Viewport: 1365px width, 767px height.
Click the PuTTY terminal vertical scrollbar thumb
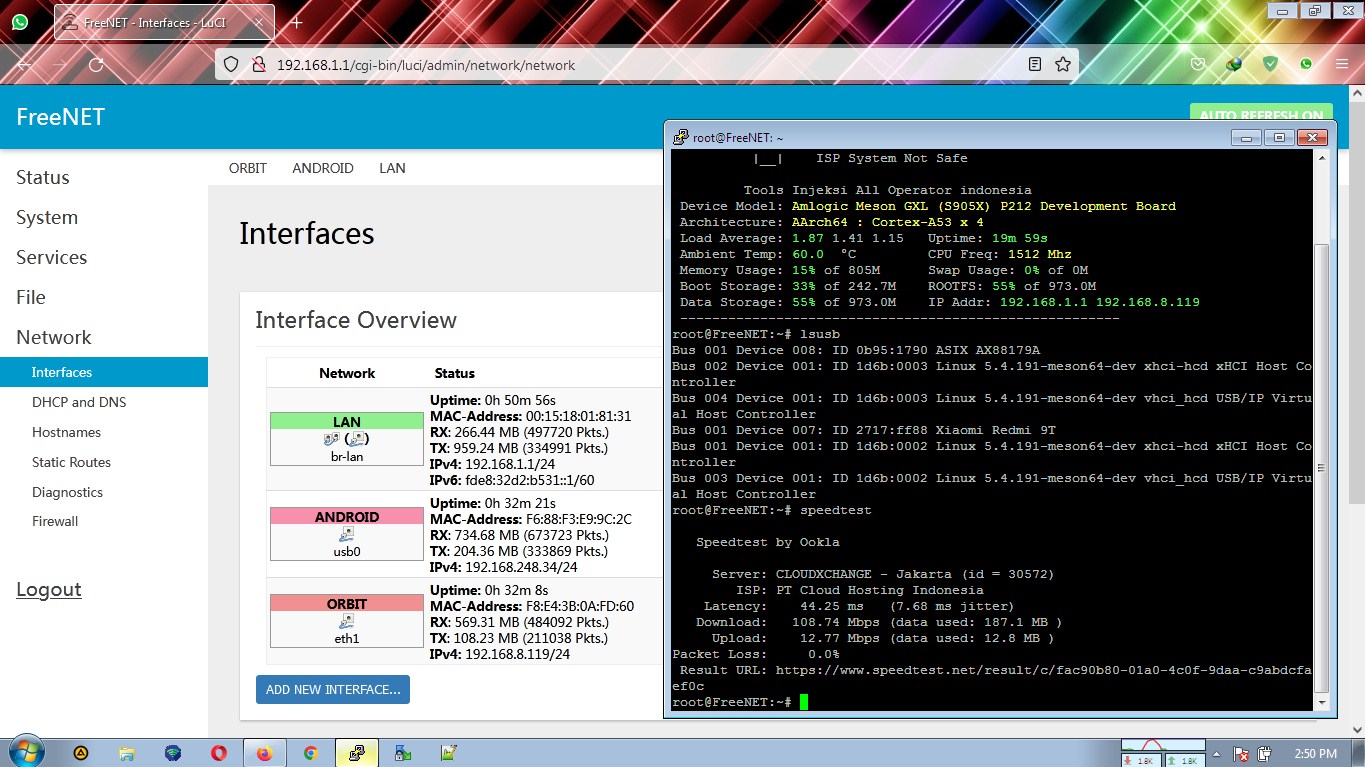[x=1322, y=468]
